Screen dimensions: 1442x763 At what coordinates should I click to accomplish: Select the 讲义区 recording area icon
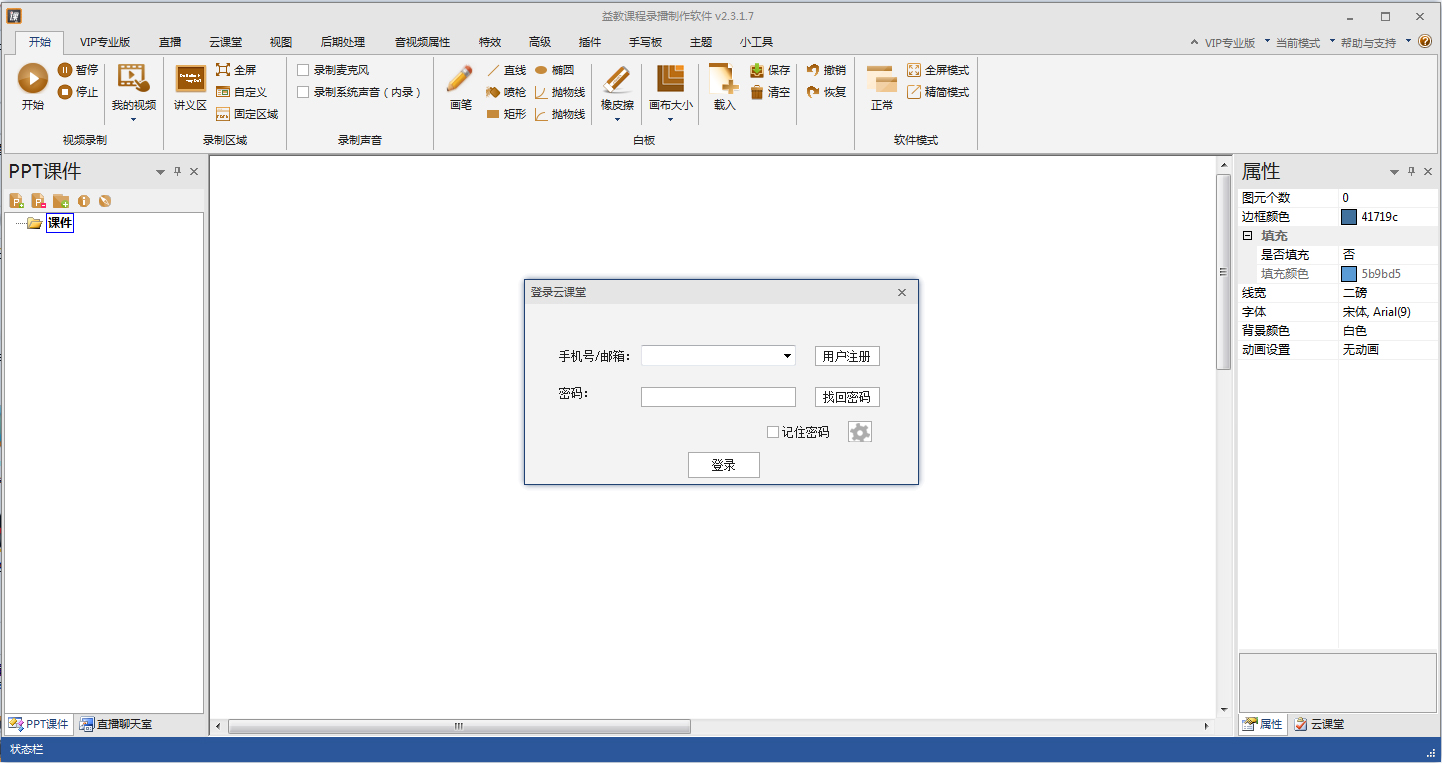190,79
